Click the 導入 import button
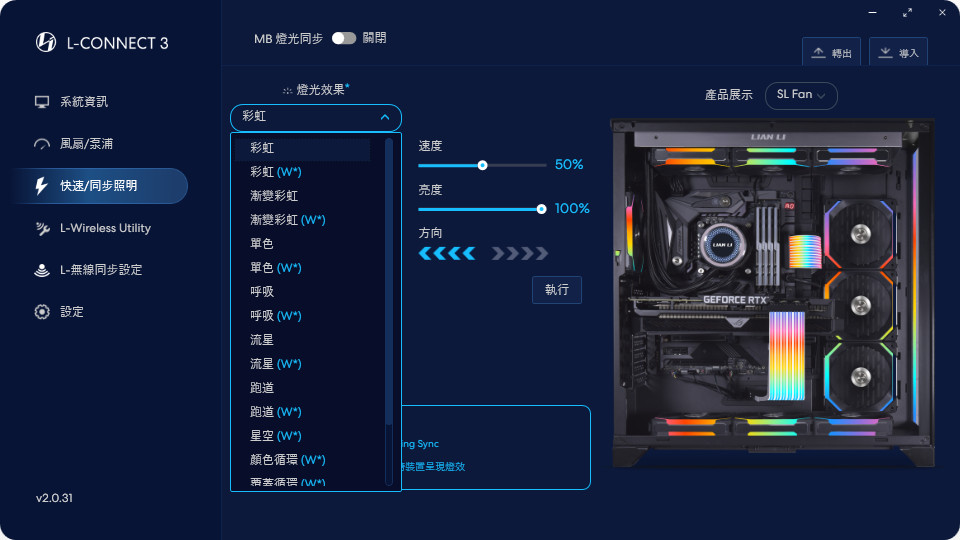The height and width of the screenshot is (540, 960). [898, 53]
